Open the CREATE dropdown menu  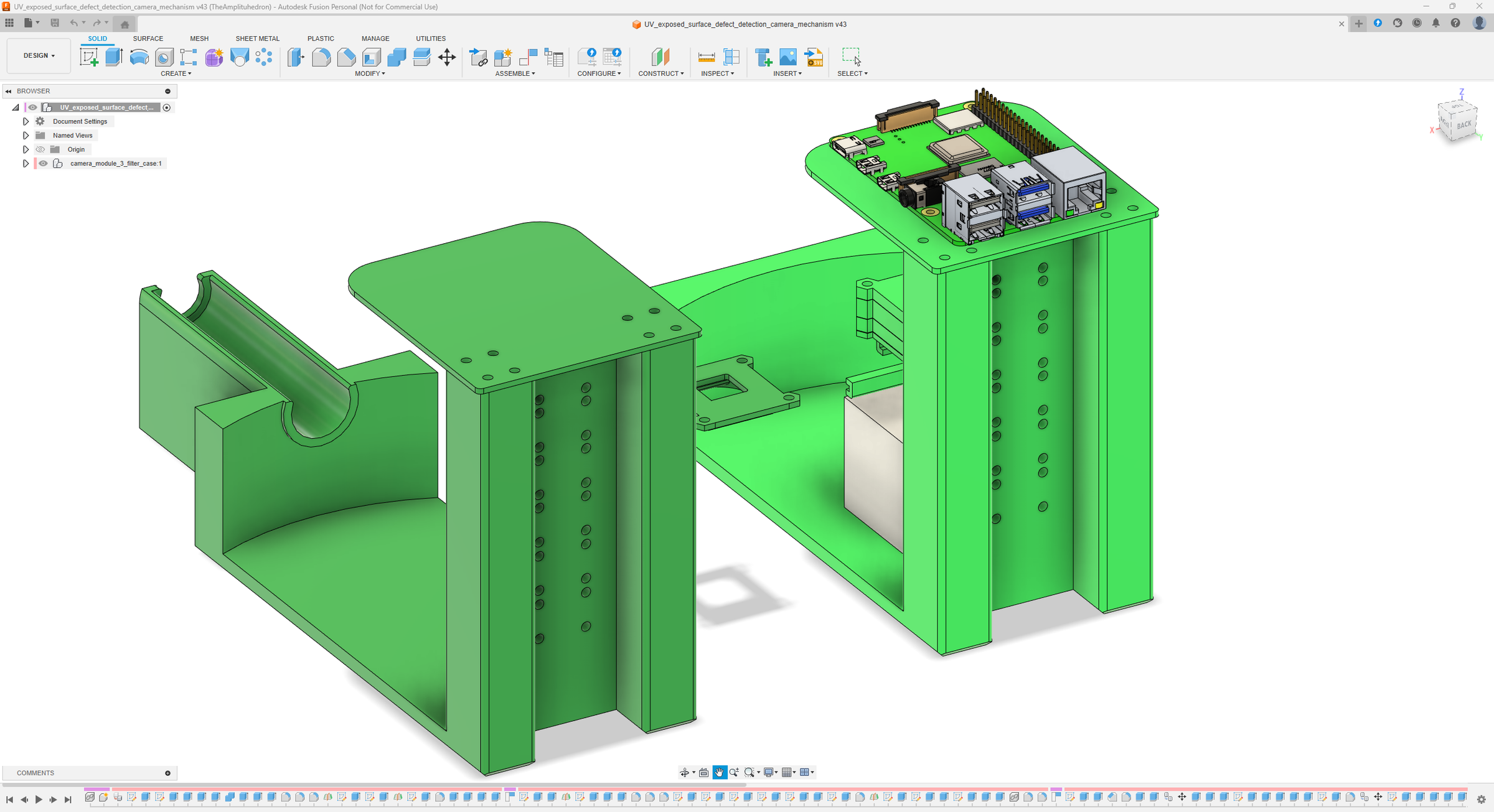176,73
